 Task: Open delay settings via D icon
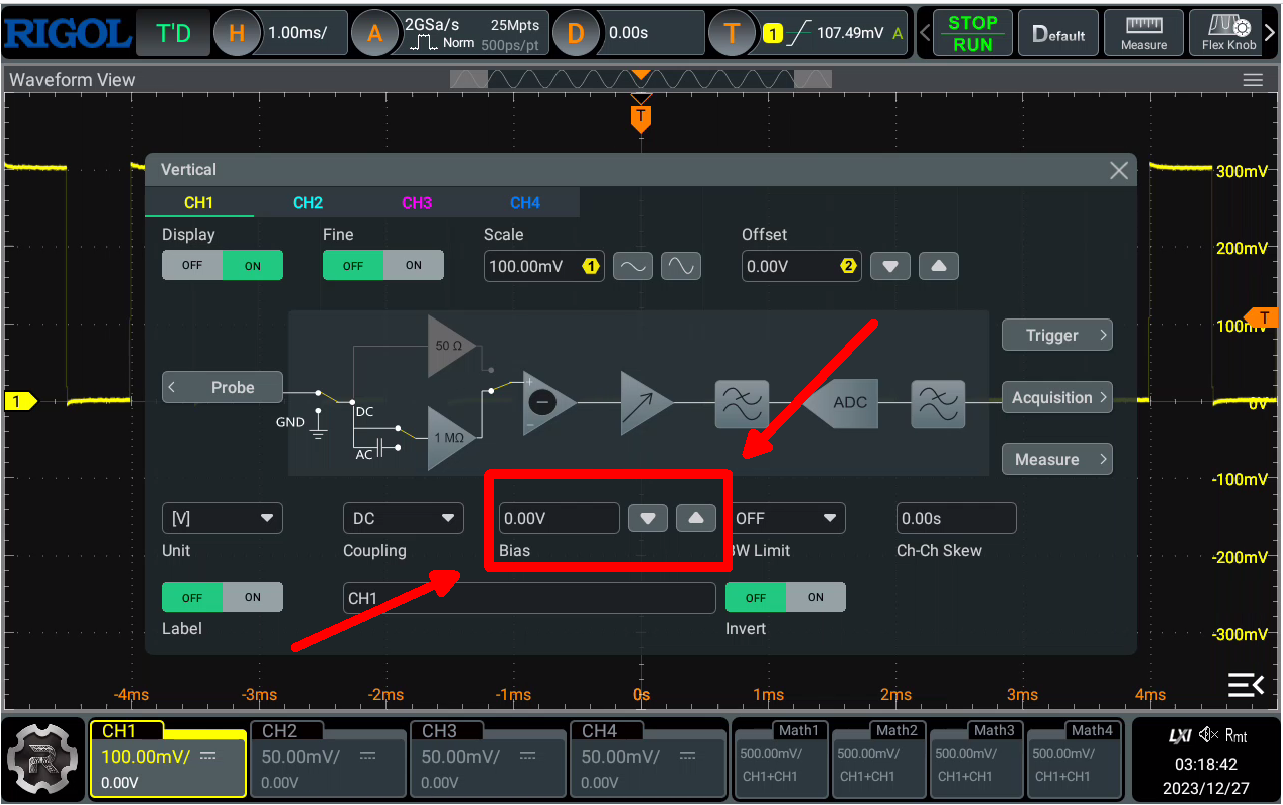tap(575, 33)
